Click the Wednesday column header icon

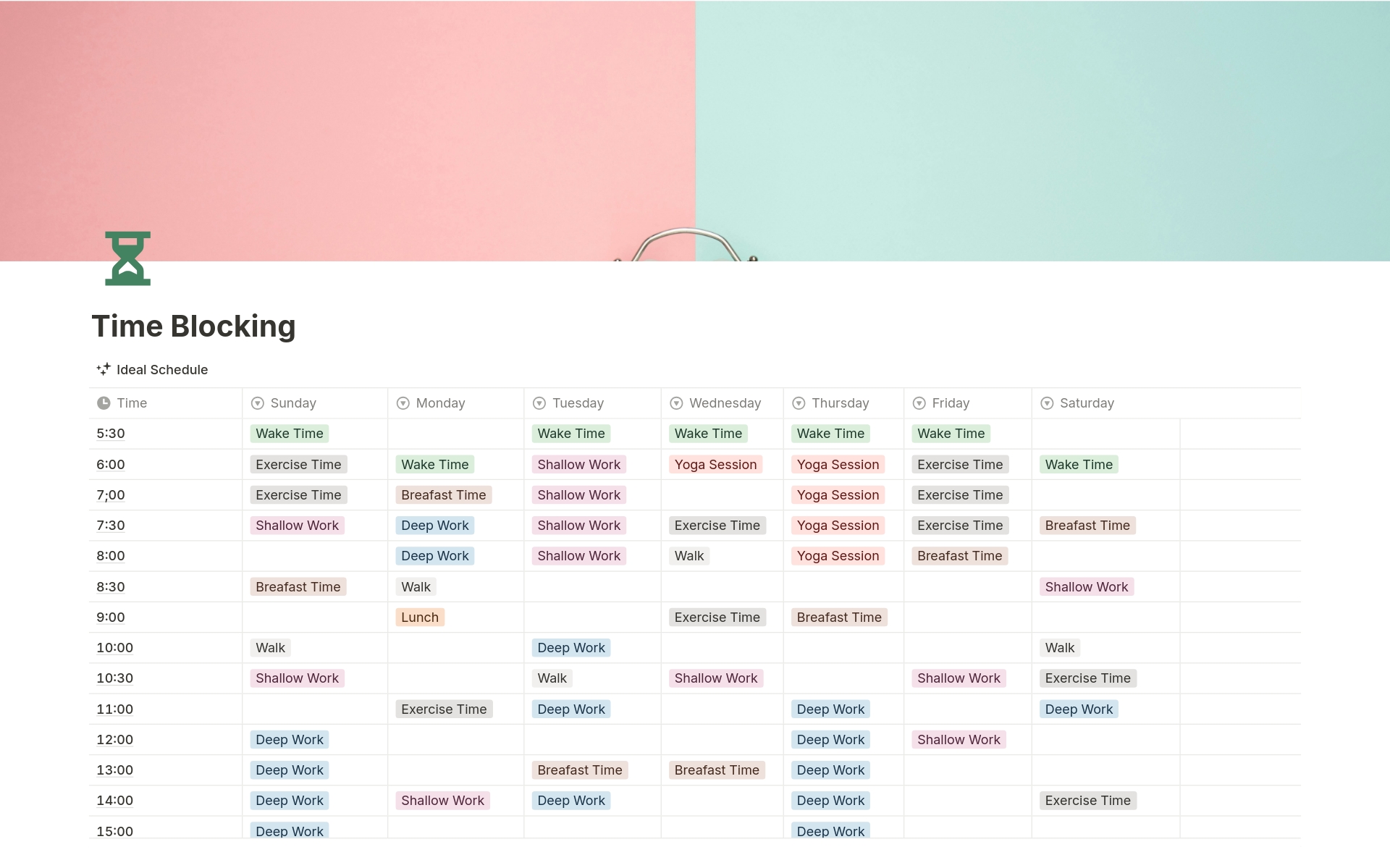pyautogui.click(x=673, y=402)
